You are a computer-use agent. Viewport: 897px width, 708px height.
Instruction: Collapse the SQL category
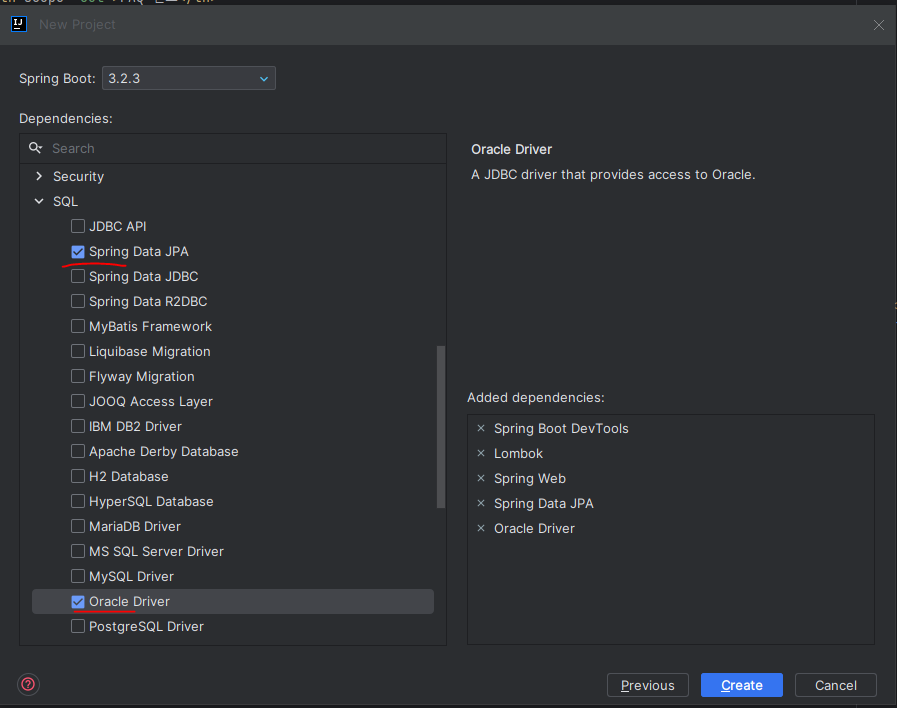pyautogui.click(x=39, y=201)
